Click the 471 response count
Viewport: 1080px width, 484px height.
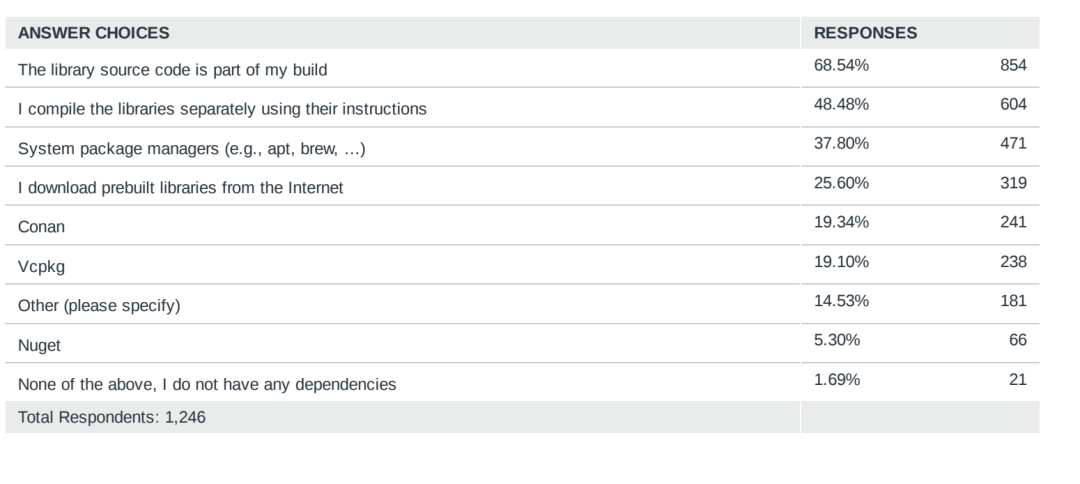(1013, 143)
